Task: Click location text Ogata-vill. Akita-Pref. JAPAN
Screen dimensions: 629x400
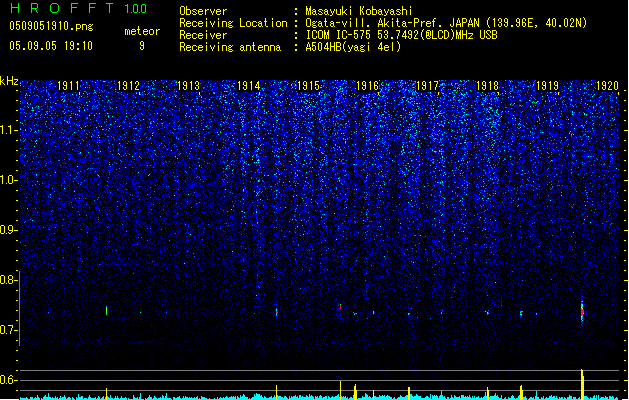Action: [x=392, y=23]
